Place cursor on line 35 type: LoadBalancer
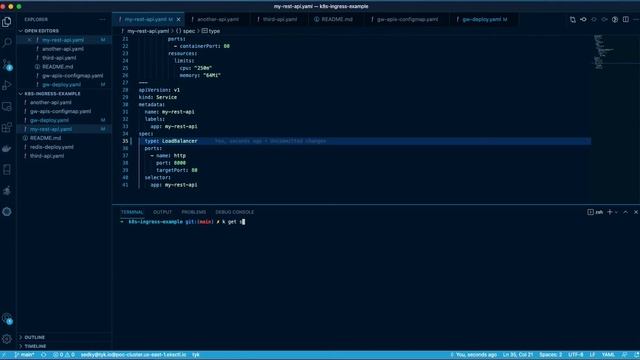 coord(171,141)
